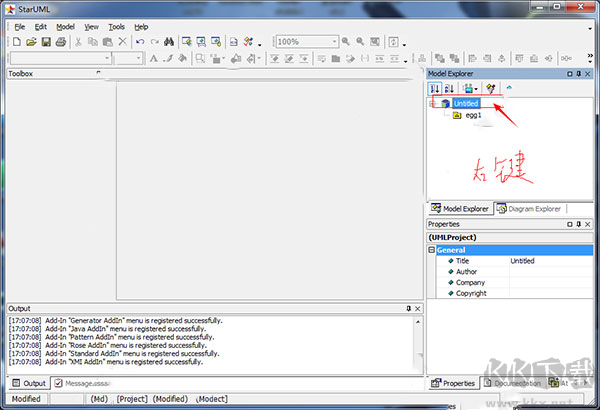Collapse the General properties section
600x410 pixels.
click(432, 250)
